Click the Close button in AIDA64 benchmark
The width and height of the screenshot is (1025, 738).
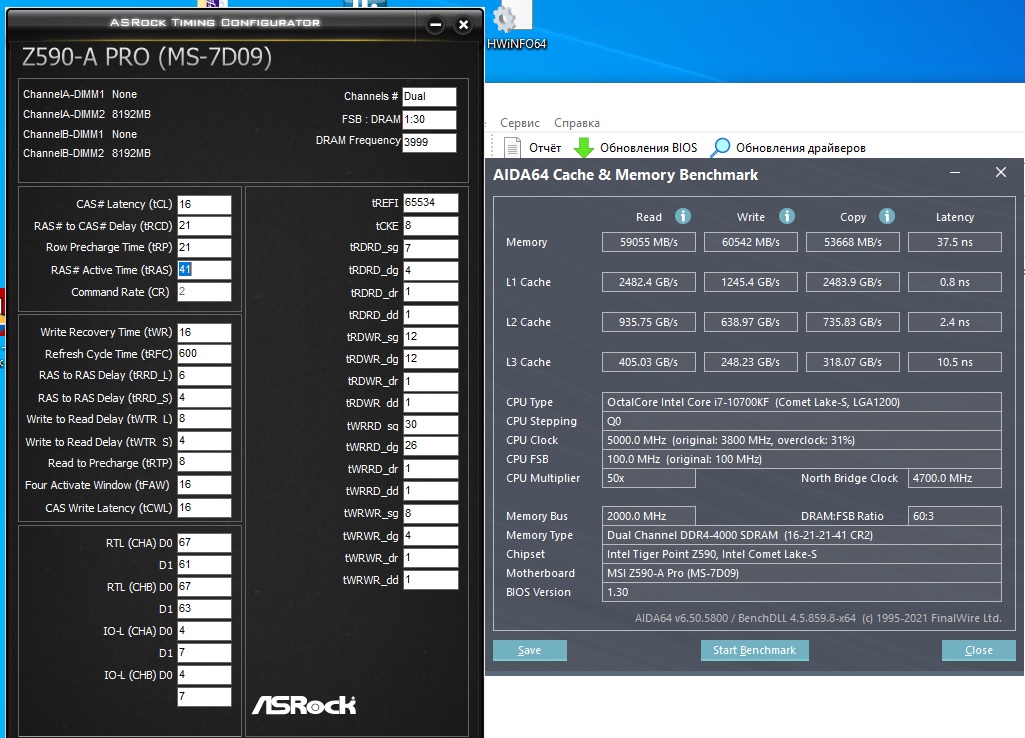coord(979,650)
